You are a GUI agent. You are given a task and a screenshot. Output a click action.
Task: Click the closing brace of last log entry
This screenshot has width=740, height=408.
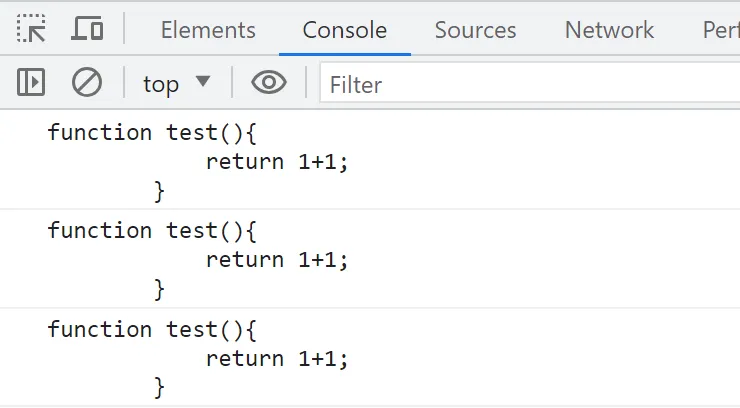tap(159, 387)
